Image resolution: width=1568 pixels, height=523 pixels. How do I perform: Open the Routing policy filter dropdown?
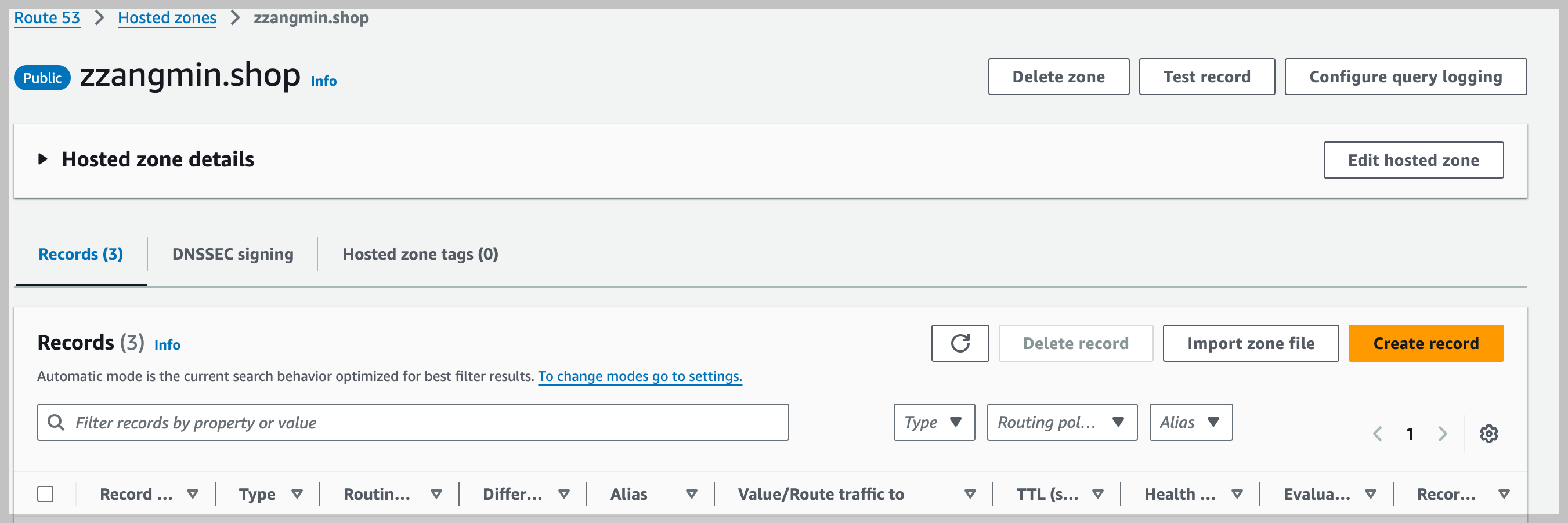[1061, 422]
